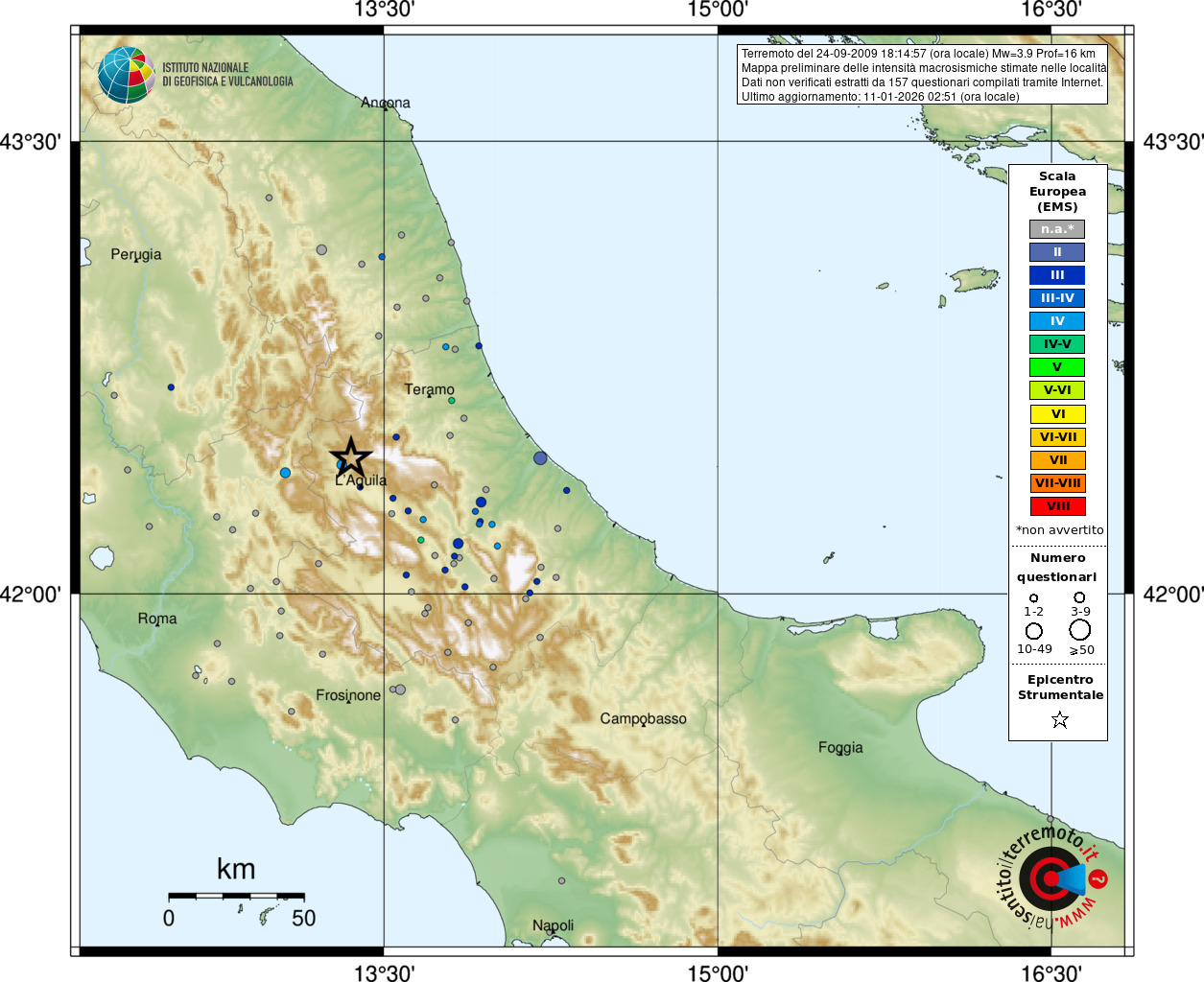Click the IV-V intensity legend swatch

(1057, 344)
